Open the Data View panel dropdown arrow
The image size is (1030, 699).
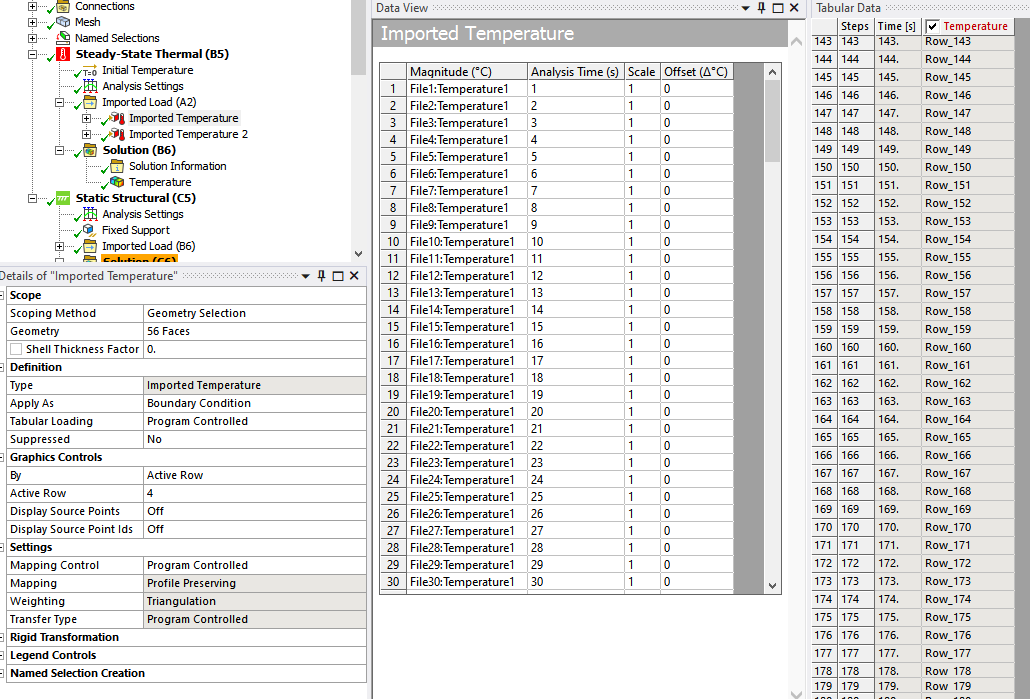(x=746, y=9)
